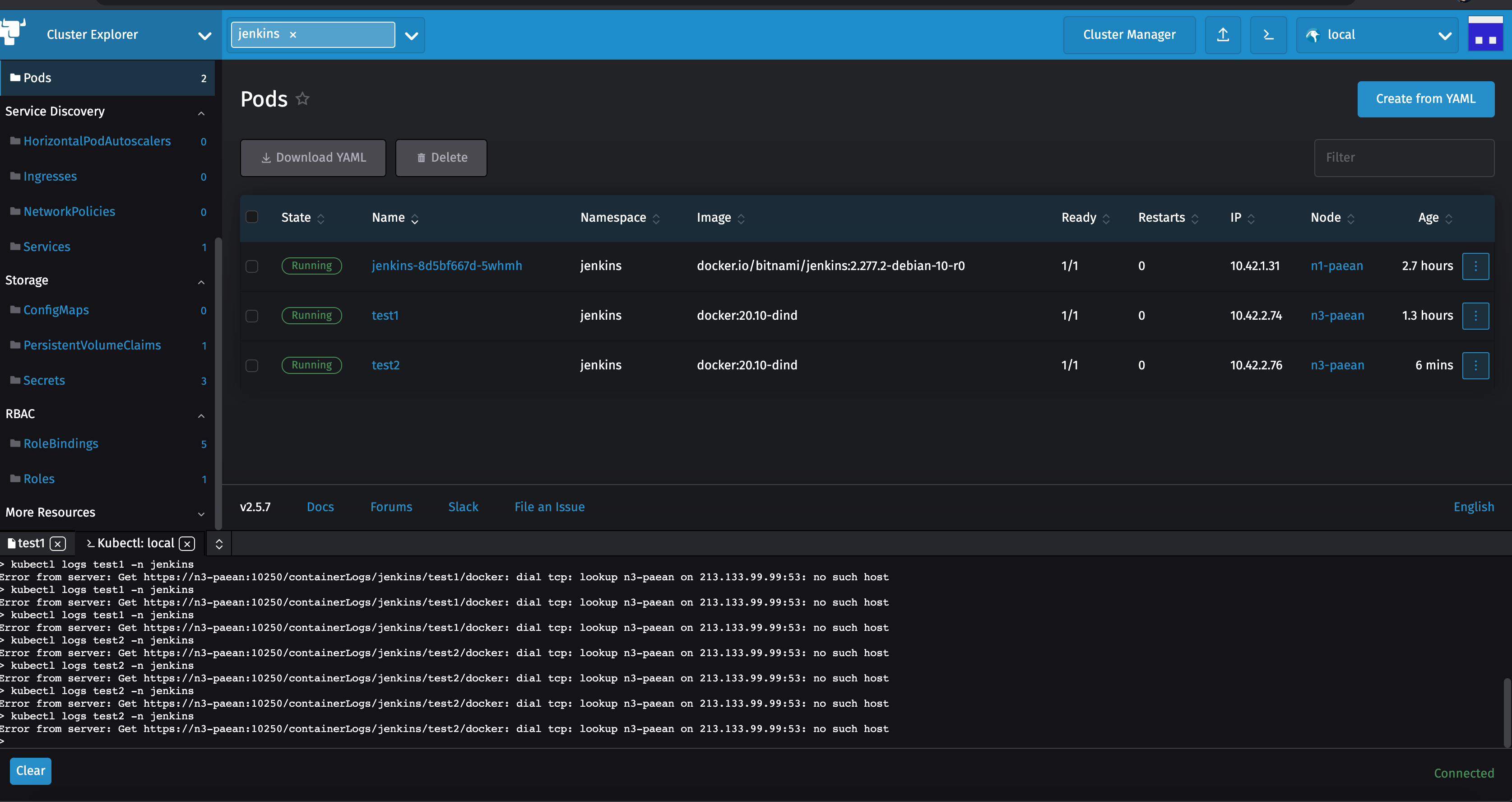
Task: Sort pods by Node column arrows
Action: click(x=1350, y=219)
